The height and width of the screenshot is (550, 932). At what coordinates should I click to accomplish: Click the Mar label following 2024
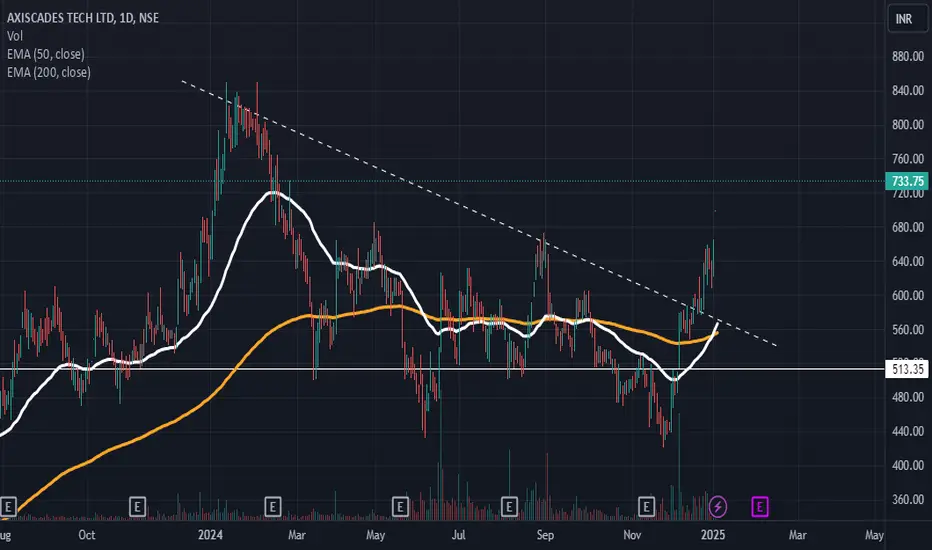(x=297, y=535)
